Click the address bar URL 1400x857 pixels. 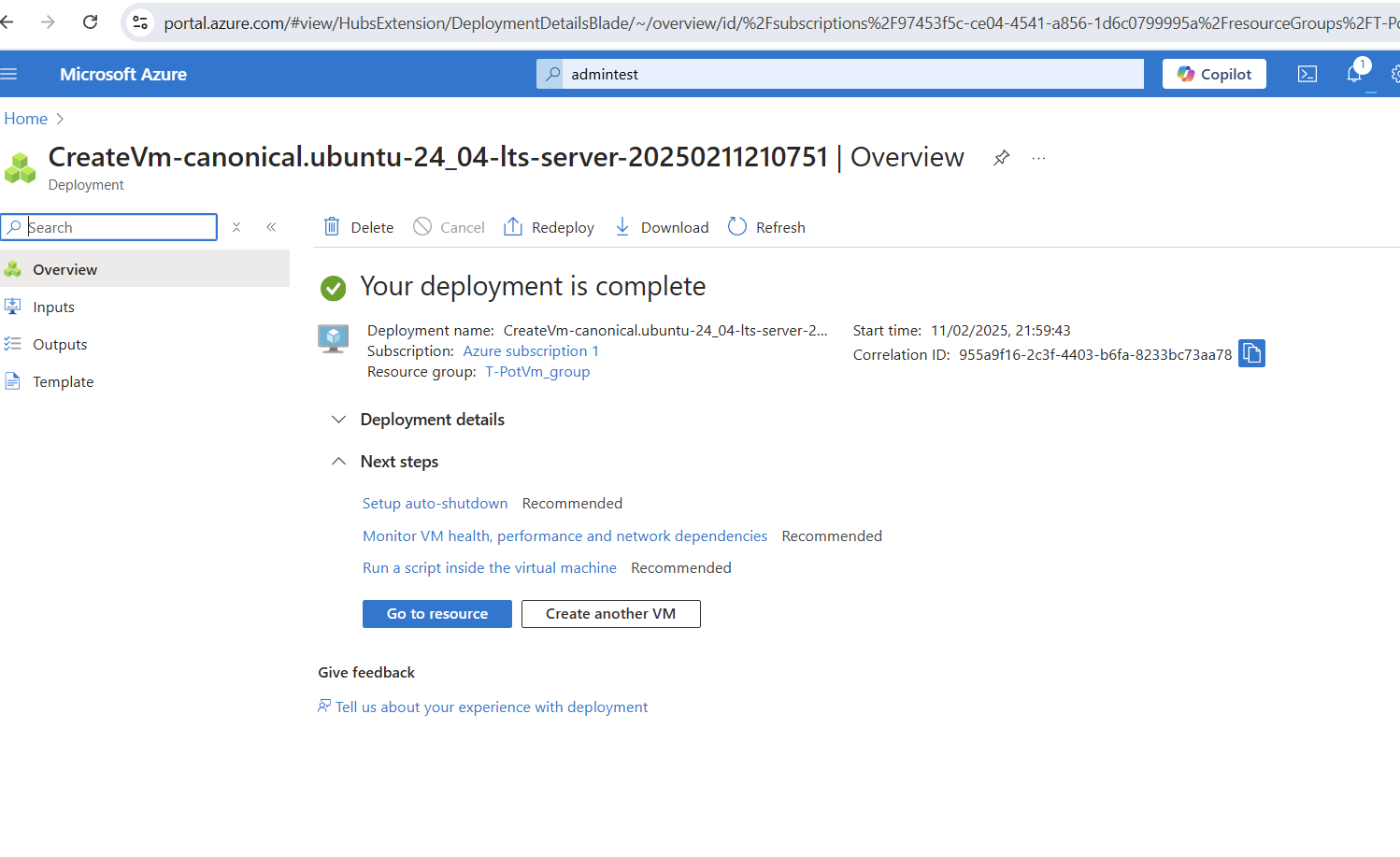780,22
